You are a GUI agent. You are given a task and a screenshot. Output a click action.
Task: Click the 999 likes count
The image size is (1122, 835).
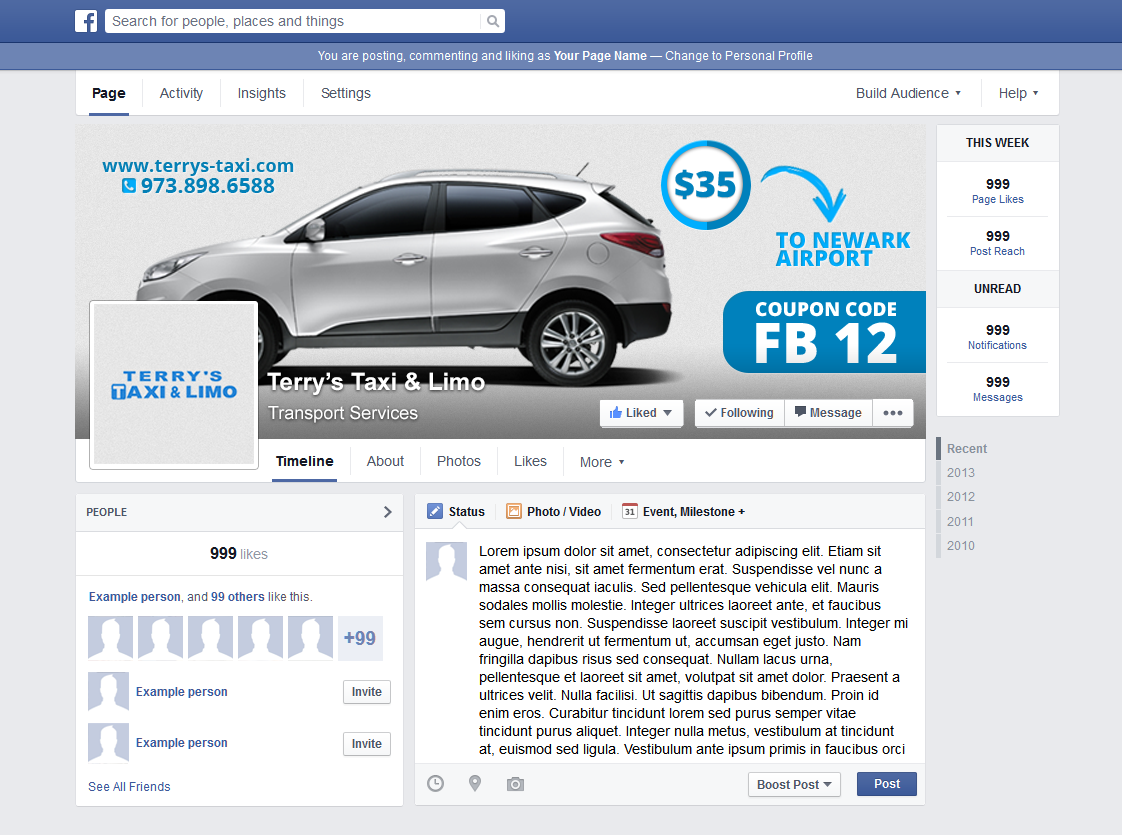coord(239,554)
